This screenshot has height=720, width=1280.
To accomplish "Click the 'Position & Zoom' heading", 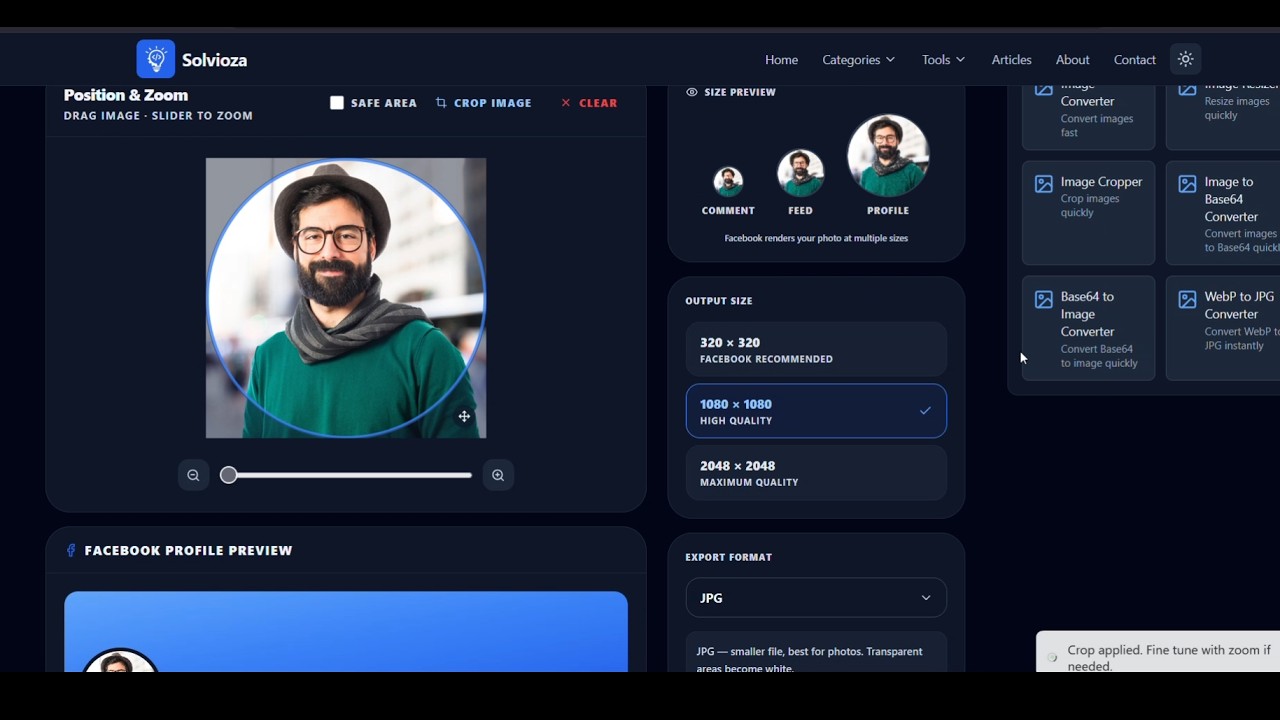I will pos(126,95).
